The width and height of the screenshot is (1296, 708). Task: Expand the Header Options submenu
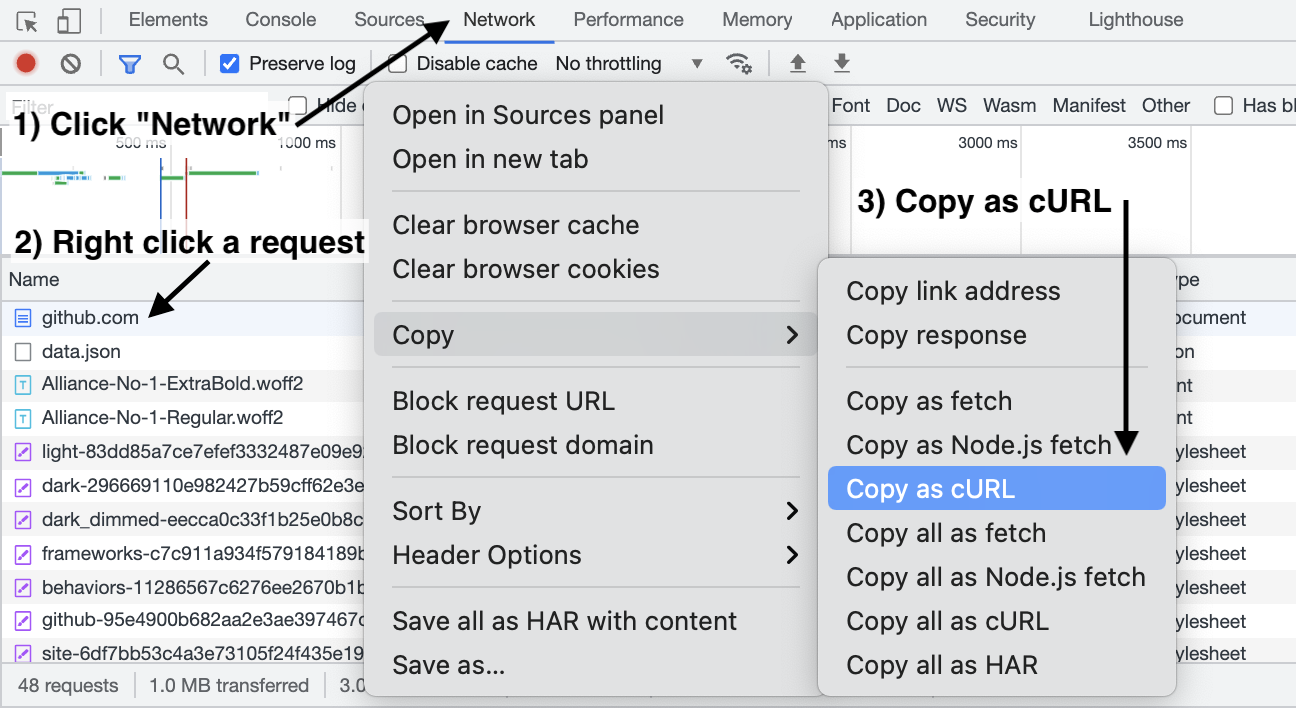point(595,555)
